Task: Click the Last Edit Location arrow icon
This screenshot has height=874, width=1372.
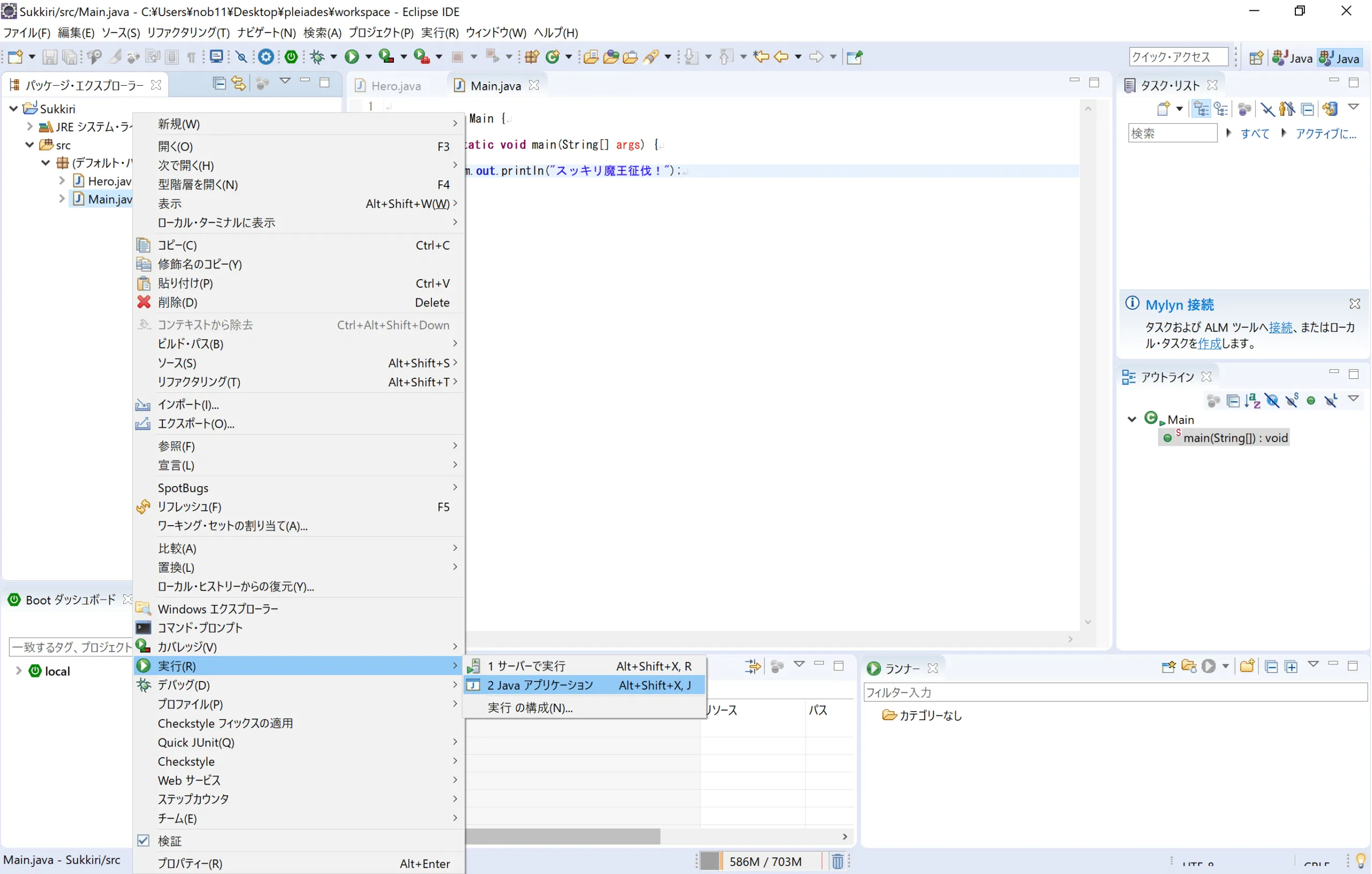Action: (x=760, y=57)
